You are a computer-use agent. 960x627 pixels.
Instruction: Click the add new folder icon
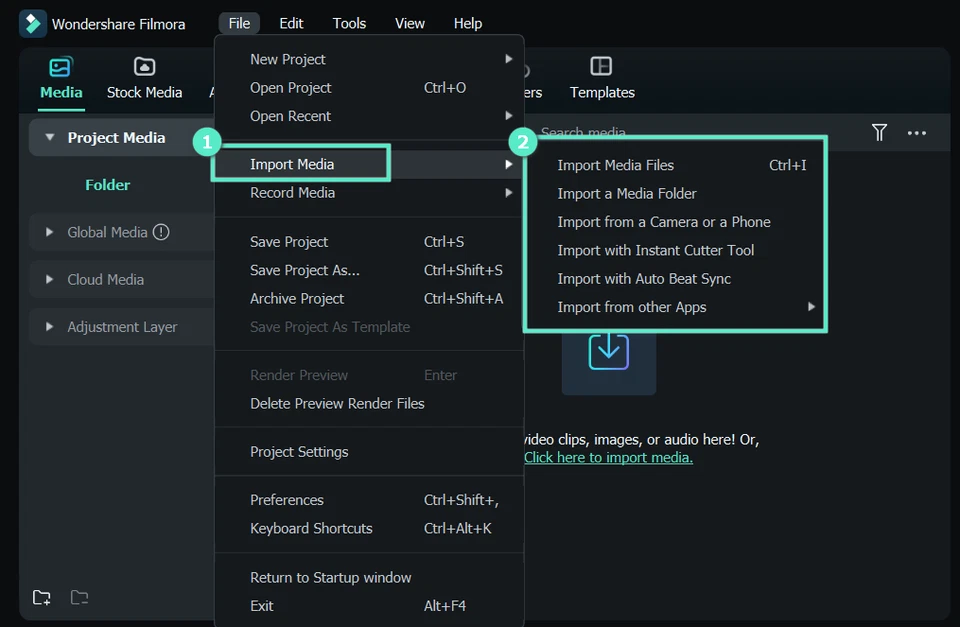(41, 597)
